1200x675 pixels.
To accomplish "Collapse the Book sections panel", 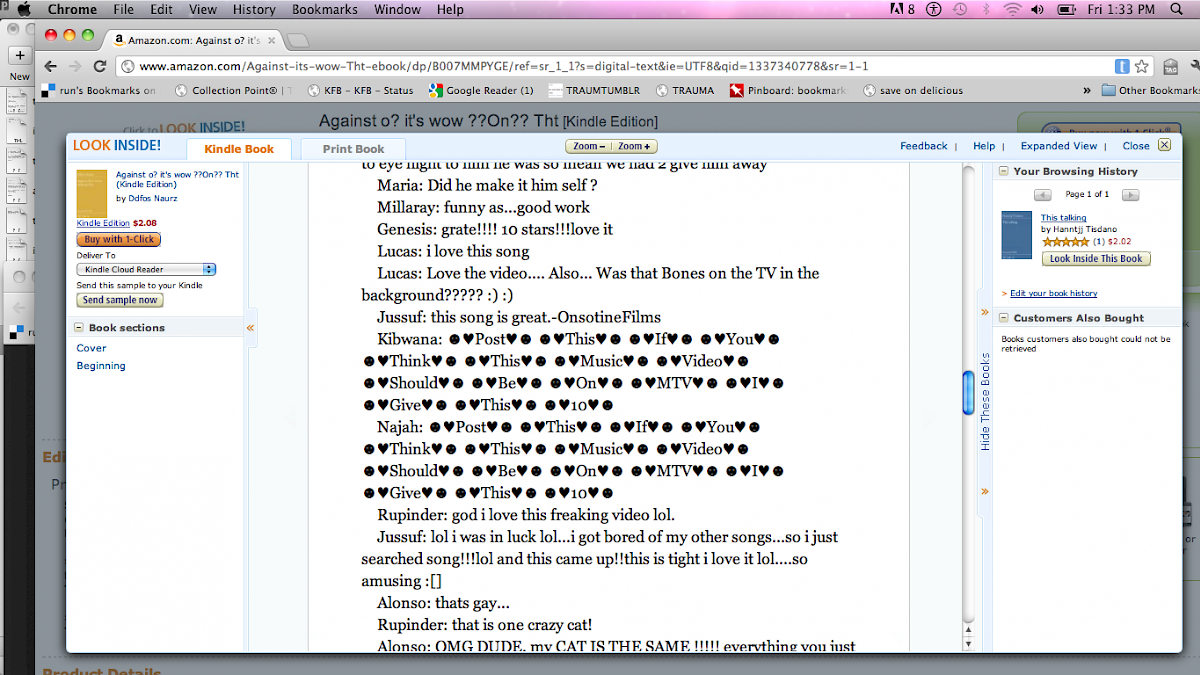I will (x=79, y=328).
